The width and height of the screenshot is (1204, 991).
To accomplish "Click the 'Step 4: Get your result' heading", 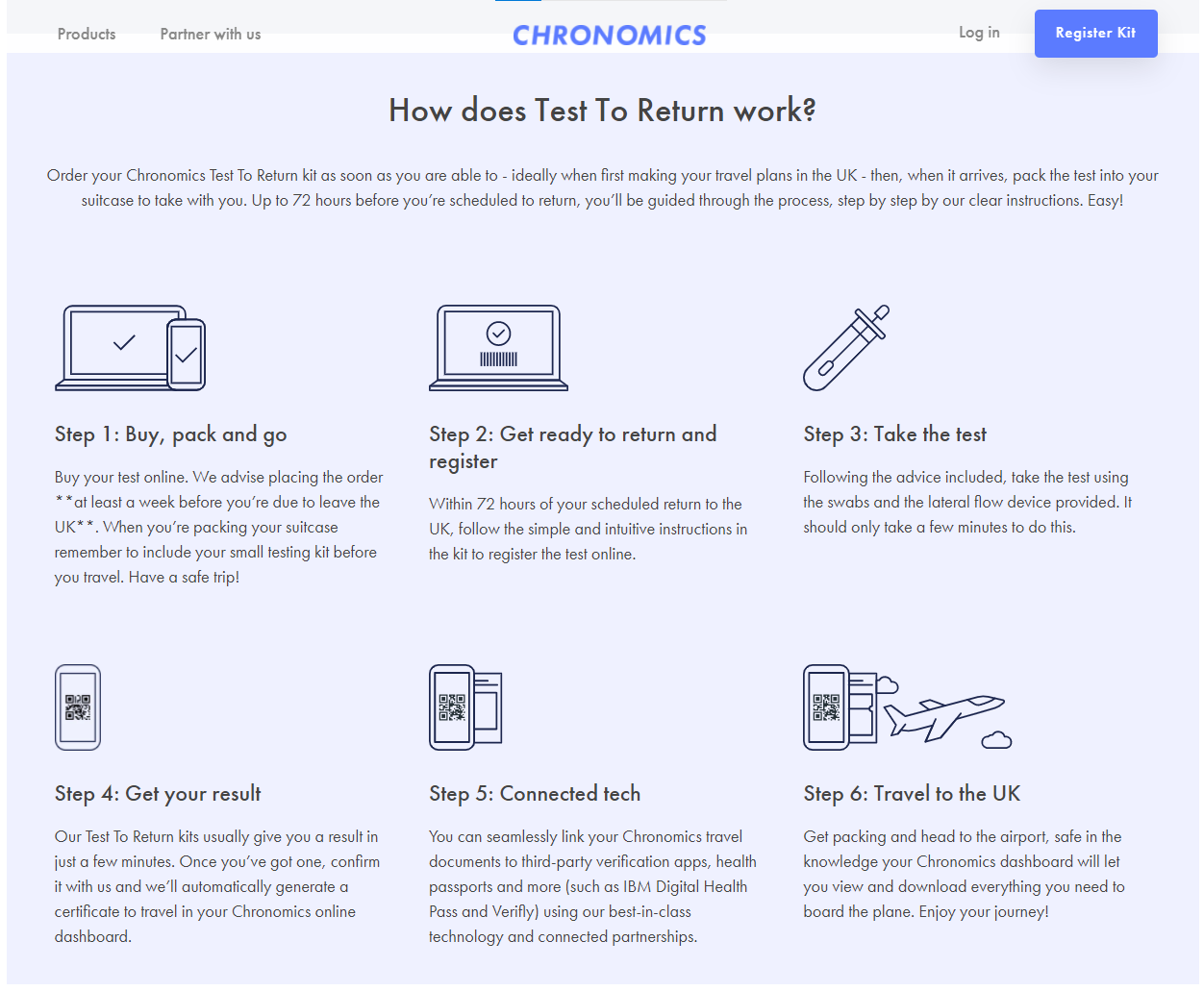I will tap(158, 794).
